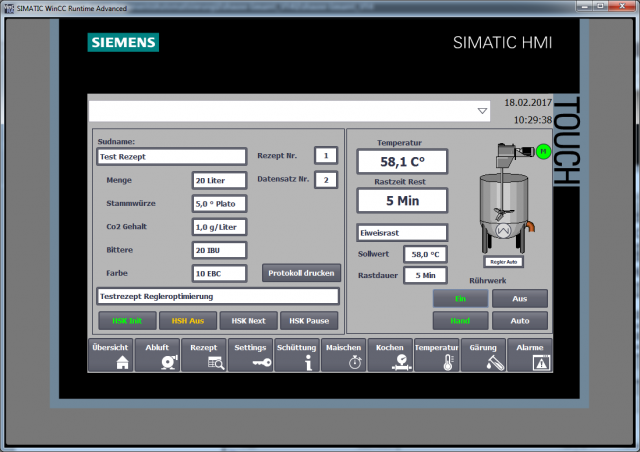Close the WinCC Runtime window
This screenshot has height=452, width=640.
pos(622,6)
